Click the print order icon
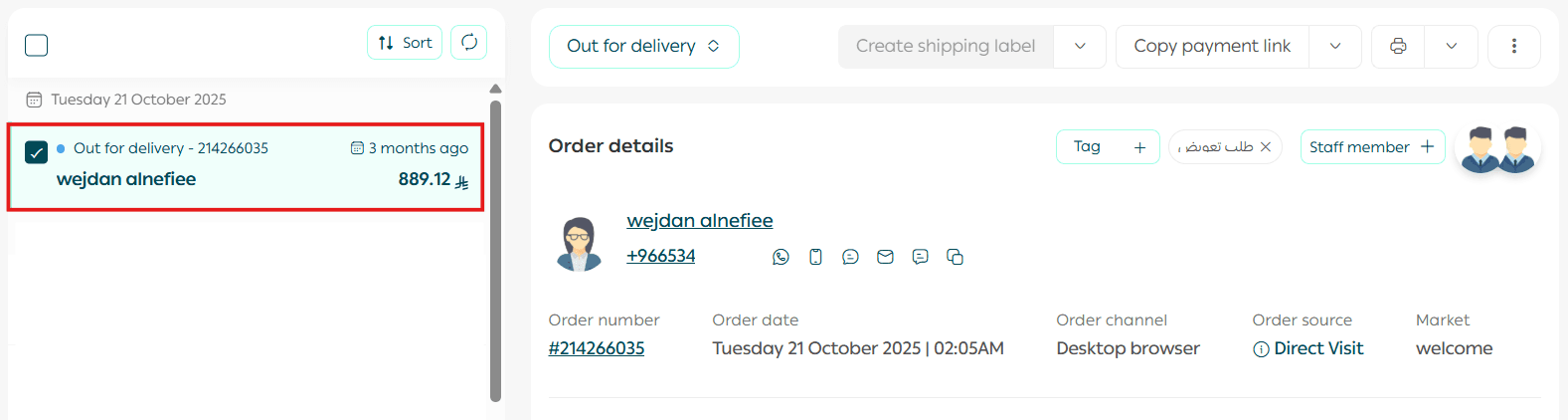The width and height of the screenshot is (1568, 420). (1398, 47)
